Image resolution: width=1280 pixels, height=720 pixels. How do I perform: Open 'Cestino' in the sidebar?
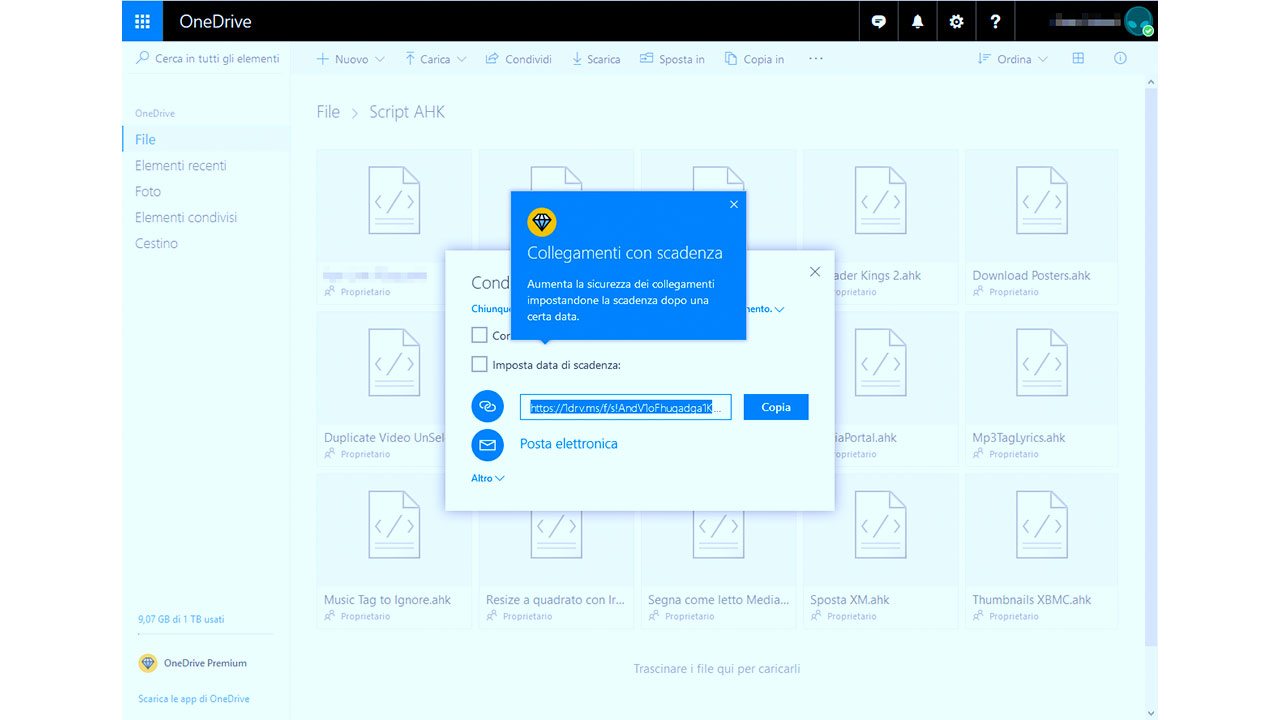click(156, 243)
